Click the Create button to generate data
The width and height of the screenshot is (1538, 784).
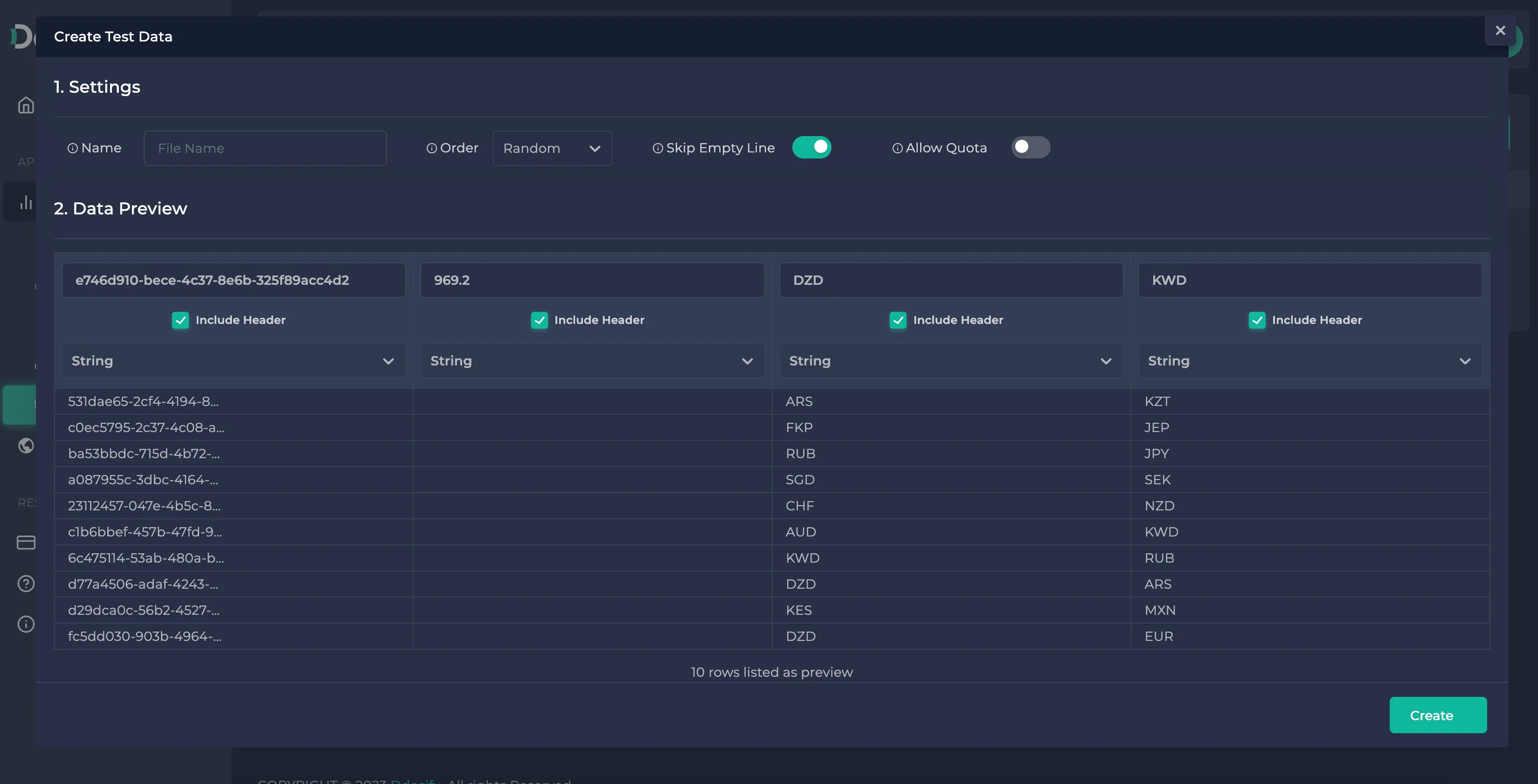tap(1438, 715)
